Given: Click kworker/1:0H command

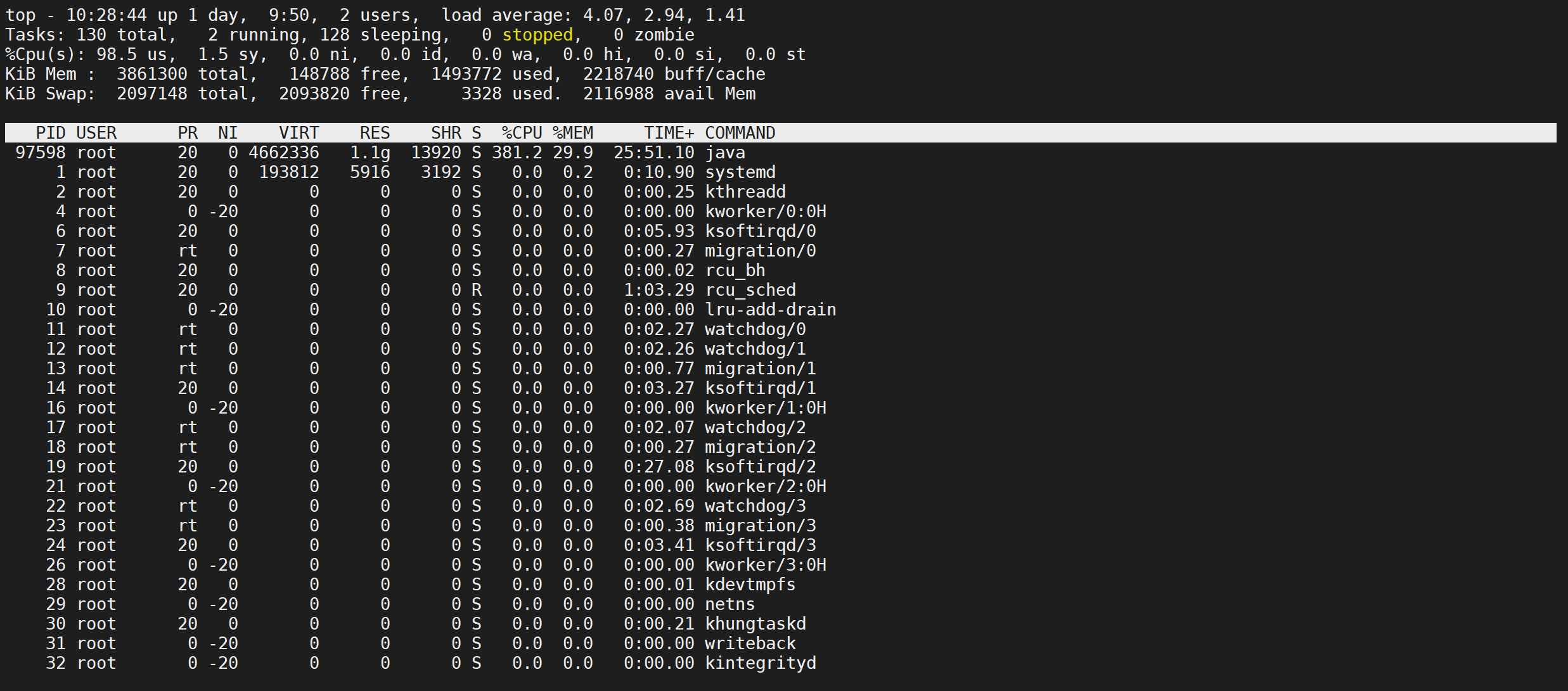Looking at the screenshot, I should [x=766, y=408].
